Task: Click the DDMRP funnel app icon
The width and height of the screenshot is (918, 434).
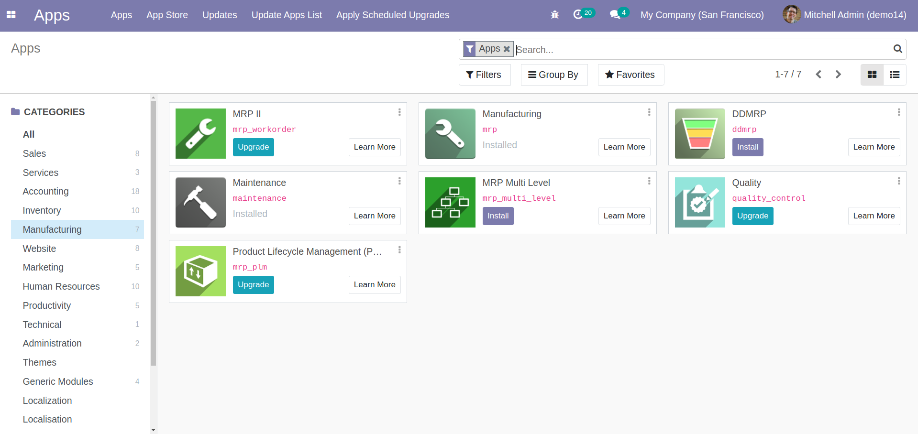Action: point(700,134)
